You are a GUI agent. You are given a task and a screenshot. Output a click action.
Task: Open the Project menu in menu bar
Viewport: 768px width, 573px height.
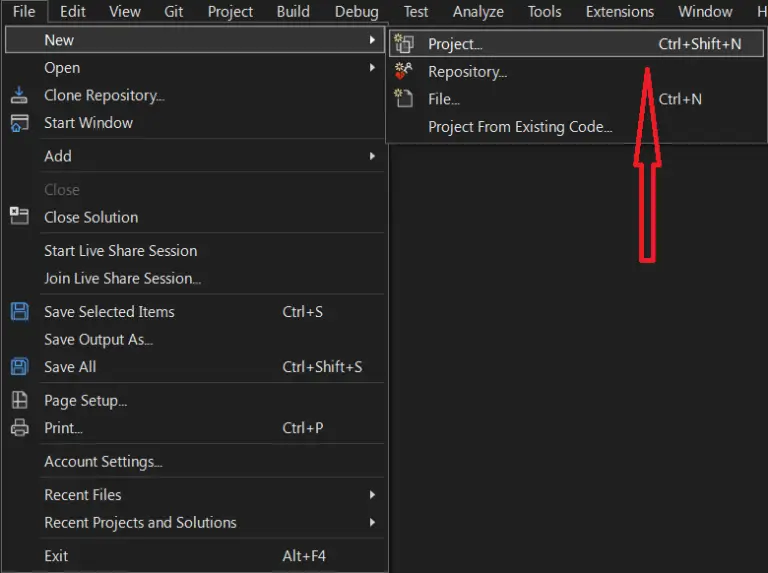click(230, 11)
